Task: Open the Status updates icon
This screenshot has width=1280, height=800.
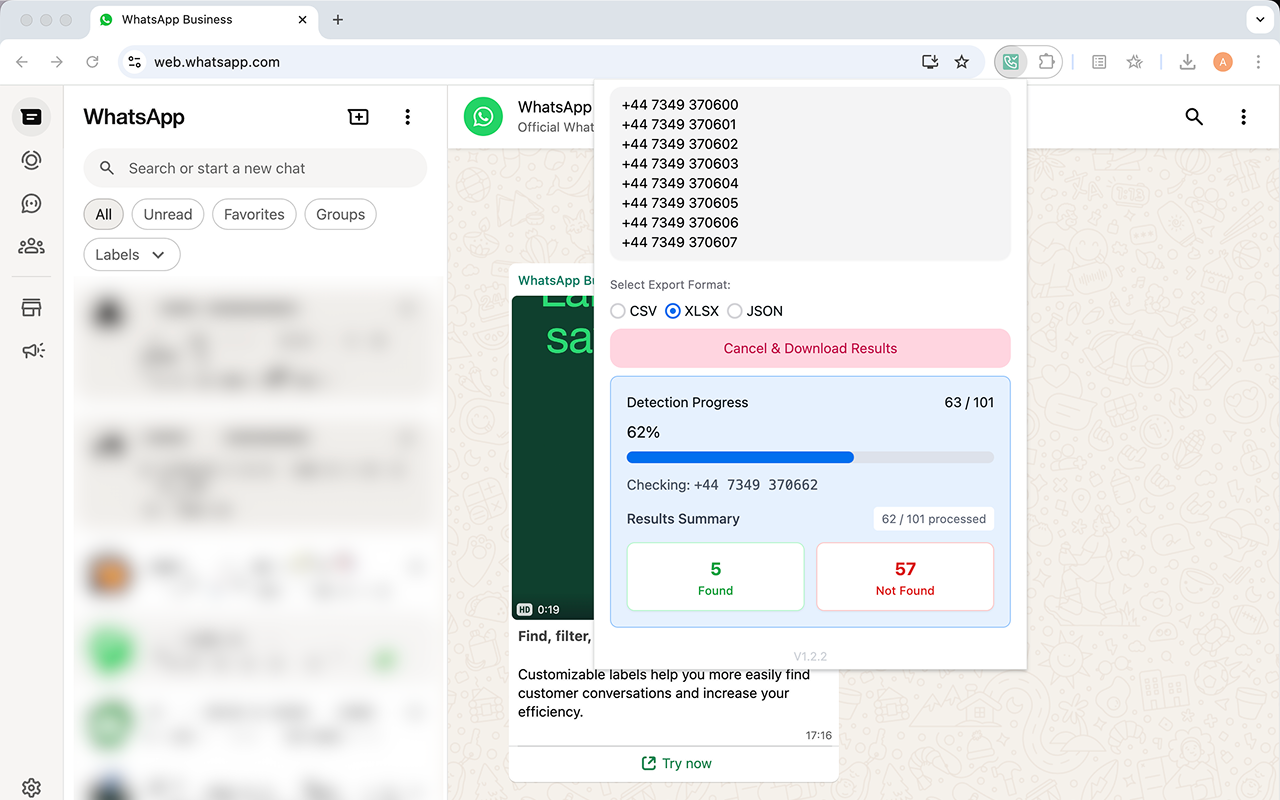Action: pyautogui.click(x=31, y=160)
